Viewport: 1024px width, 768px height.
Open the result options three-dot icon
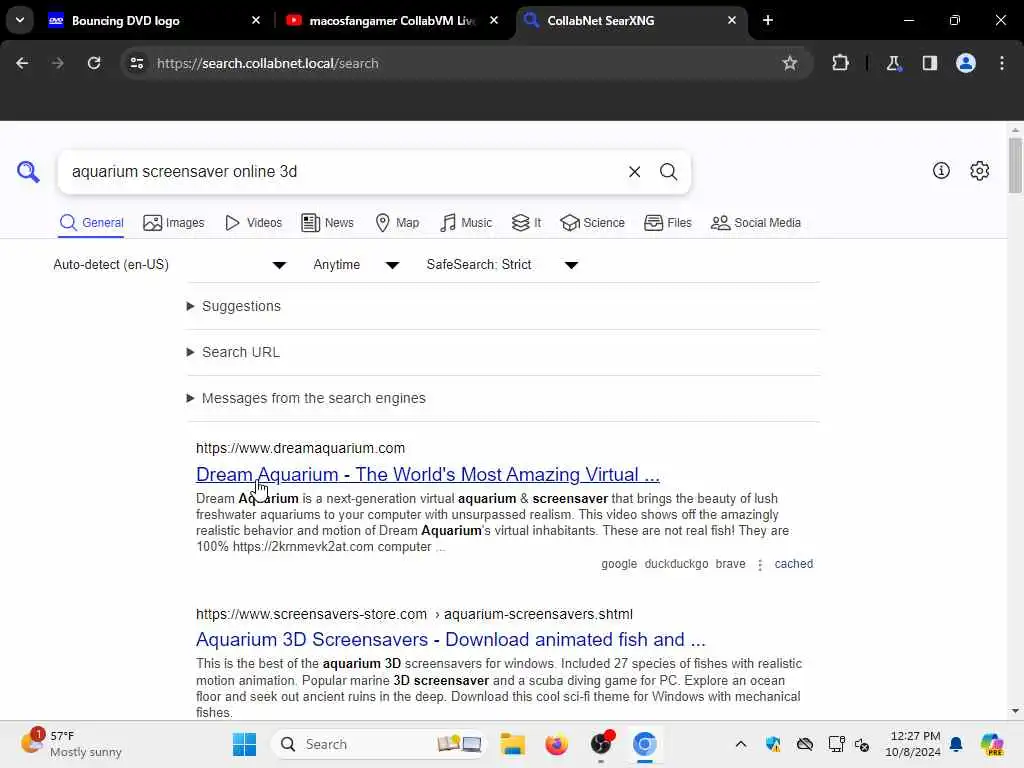760,564
